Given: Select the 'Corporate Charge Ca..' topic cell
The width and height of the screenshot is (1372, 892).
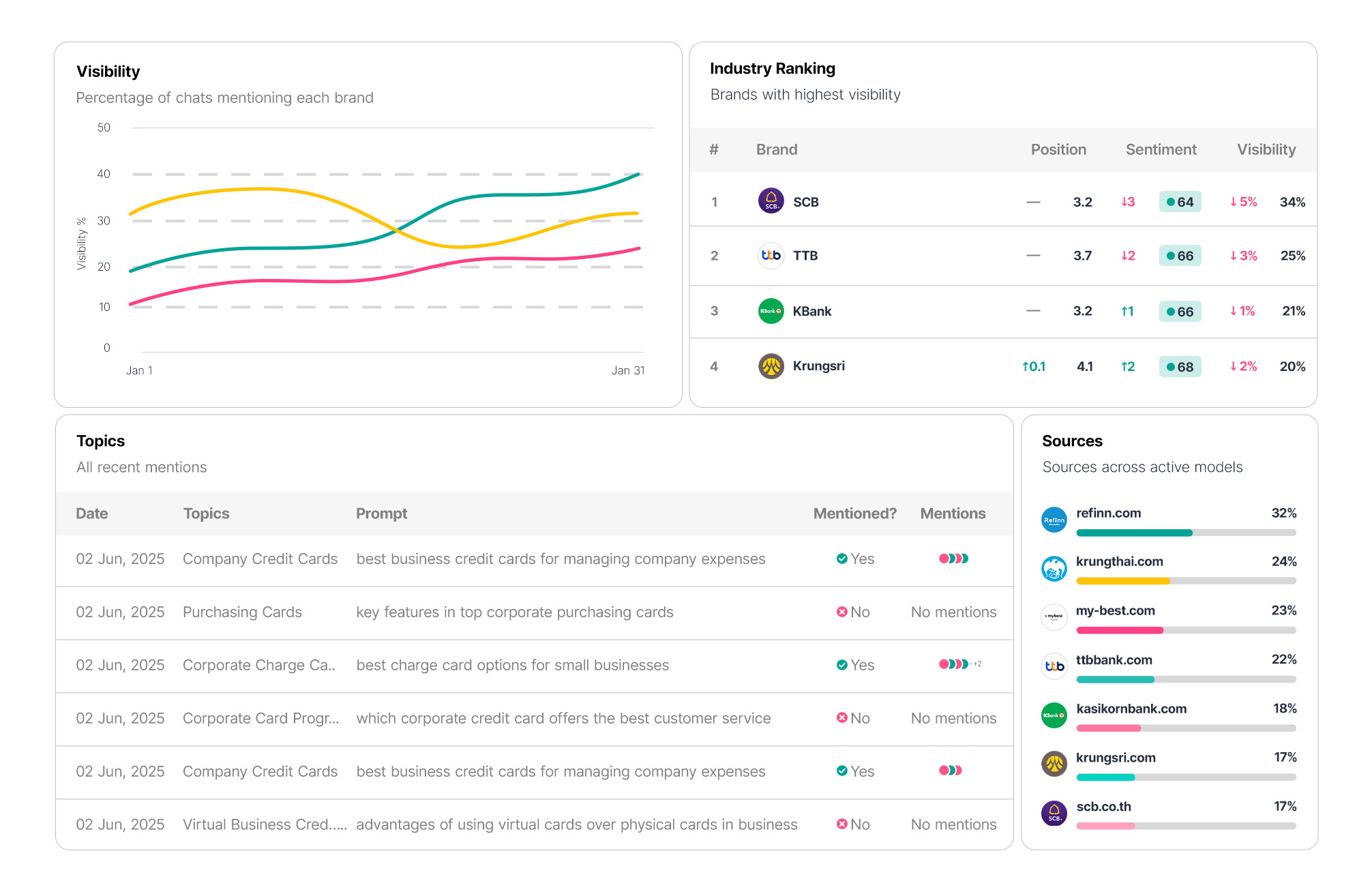Looking at the screenshot, I should (x=259, y=665).
